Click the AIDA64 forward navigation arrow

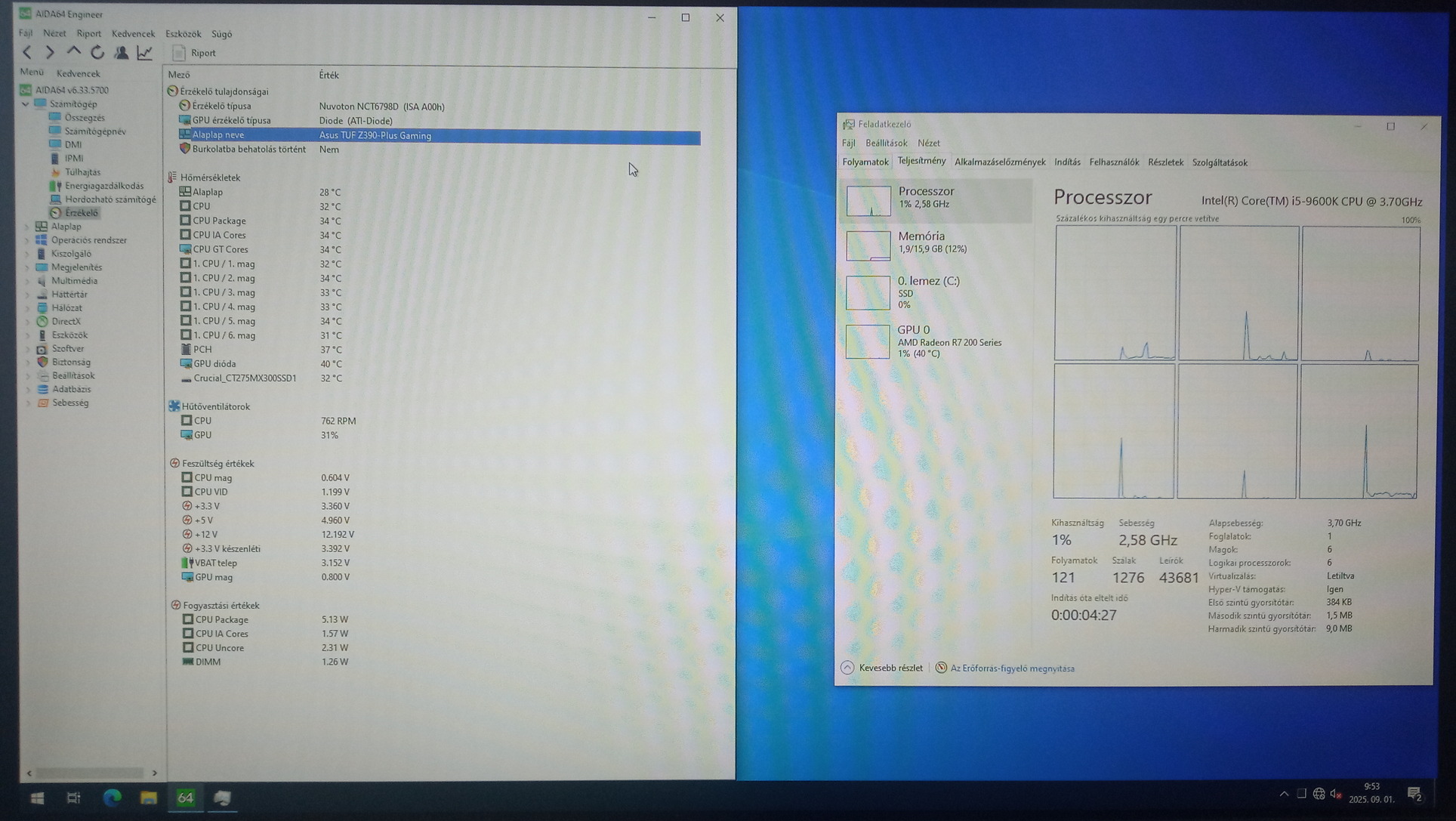click(x=50, y=52)
